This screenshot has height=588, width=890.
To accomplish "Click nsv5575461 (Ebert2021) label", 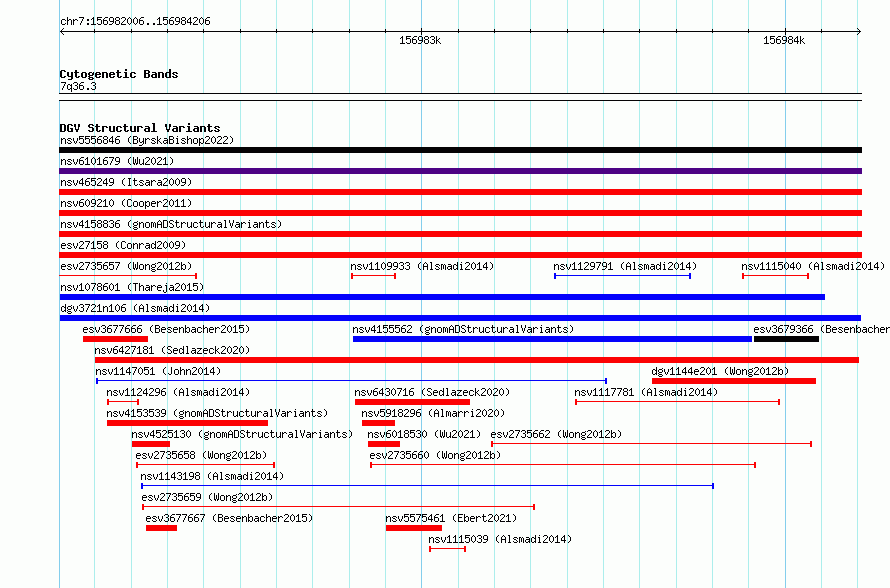I will click(x=451, y=518).
